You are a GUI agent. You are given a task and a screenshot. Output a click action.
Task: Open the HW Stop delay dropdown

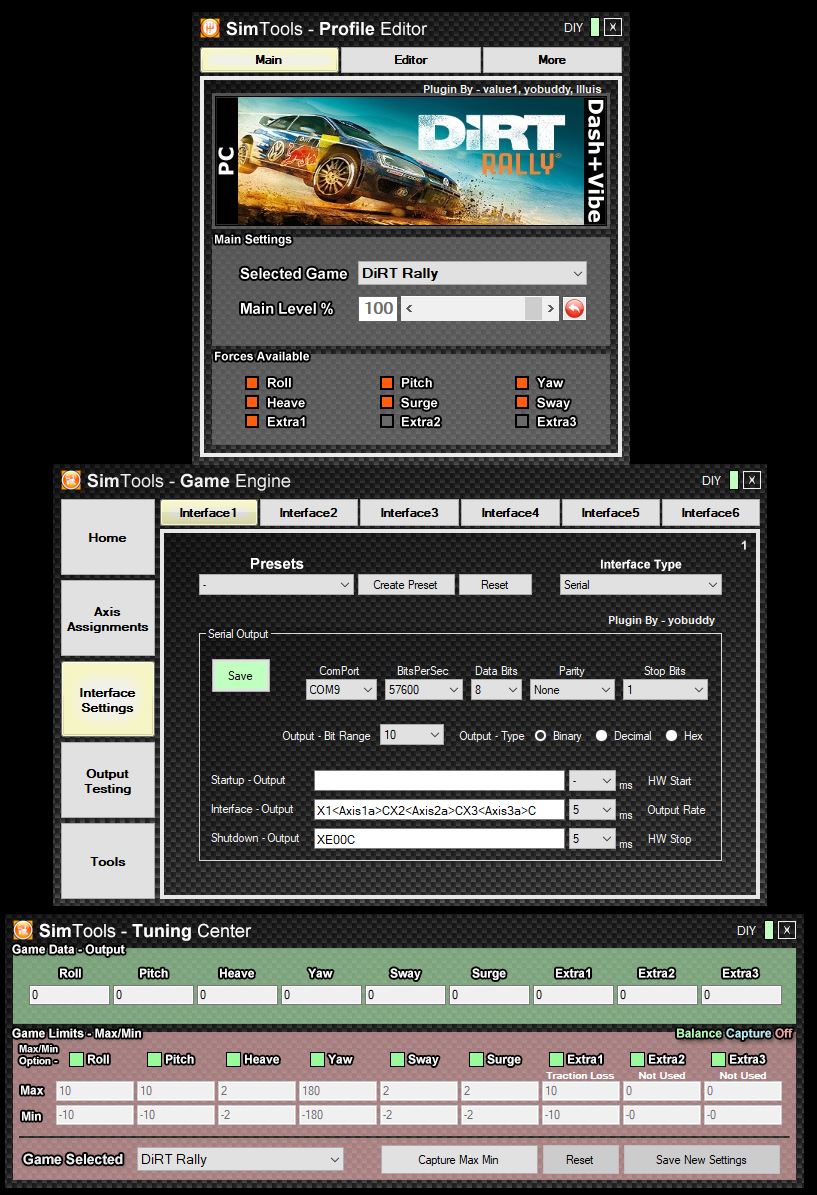click(592, 838)
